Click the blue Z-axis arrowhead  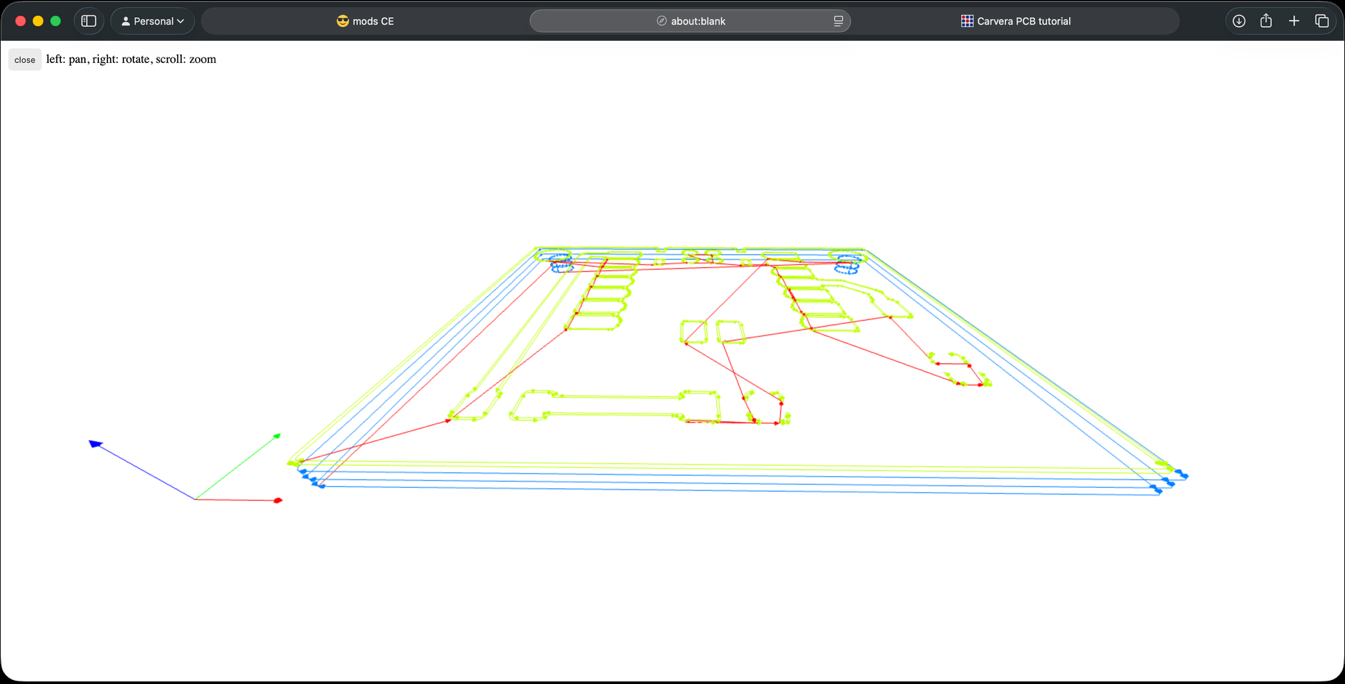click(95, 443)
